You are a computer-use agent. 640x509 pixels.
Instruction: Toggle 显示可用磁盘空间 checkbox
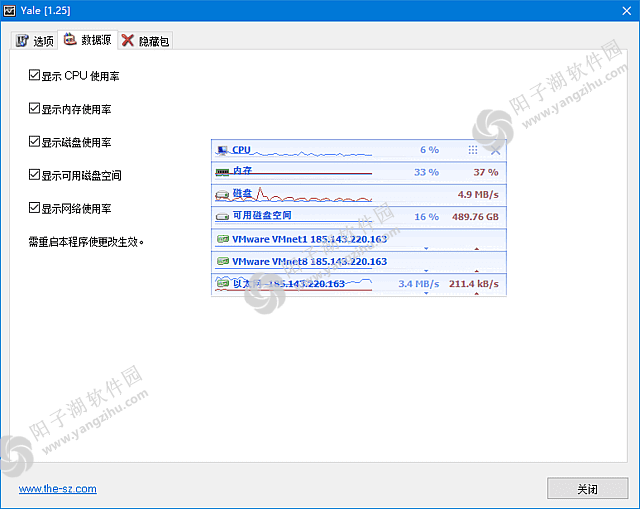pyautogui.click(x=34, y=175)
